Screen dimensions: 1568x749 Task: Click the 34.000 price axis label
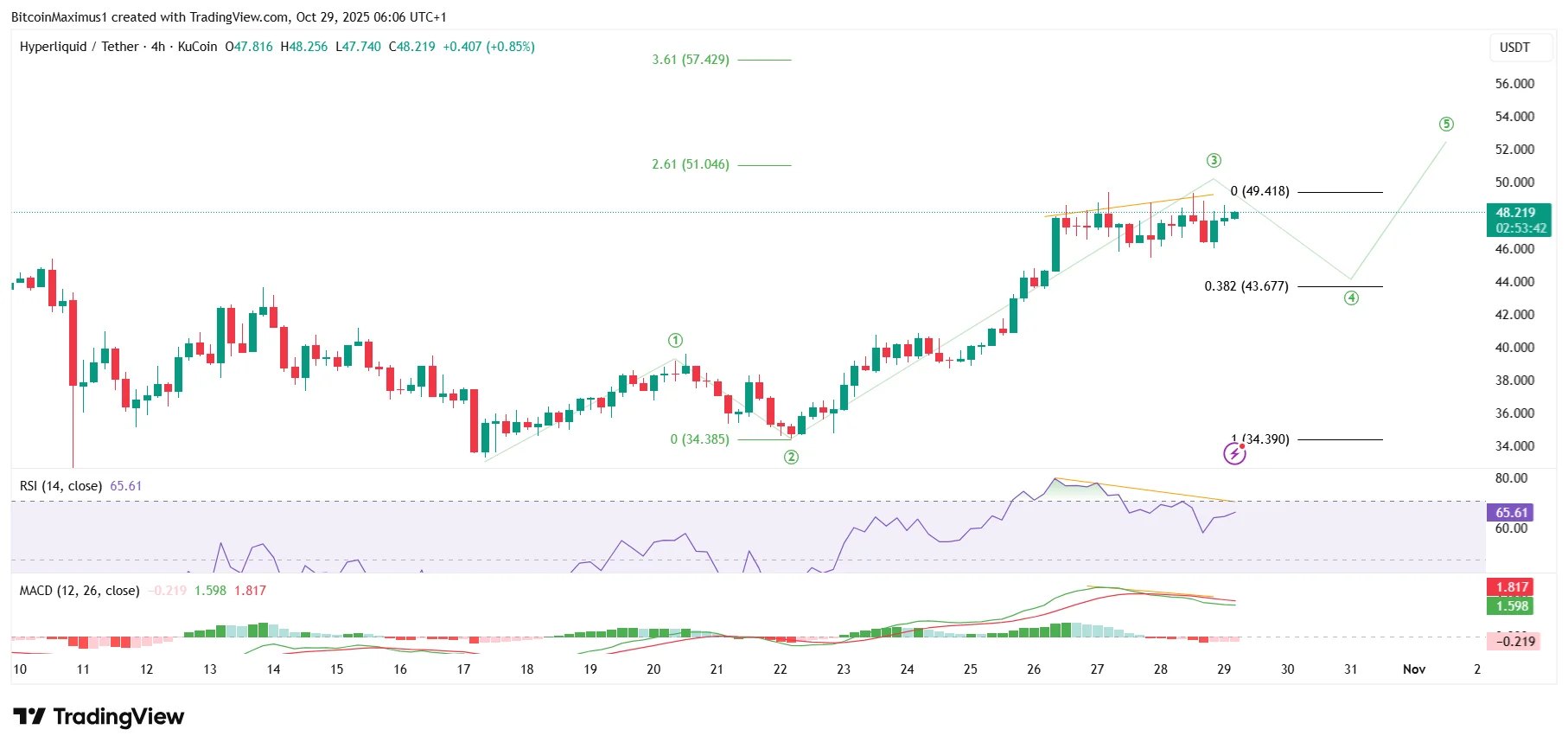pyautogui.click(x=1514, y=446)
